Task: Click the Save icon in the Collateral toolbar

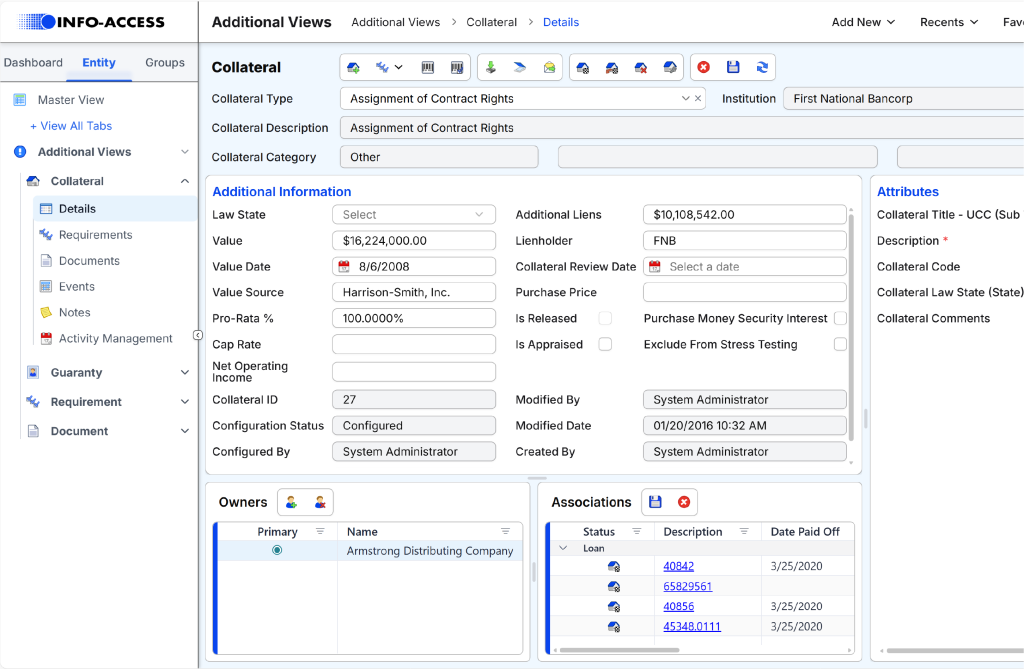Action: [731, 66]
